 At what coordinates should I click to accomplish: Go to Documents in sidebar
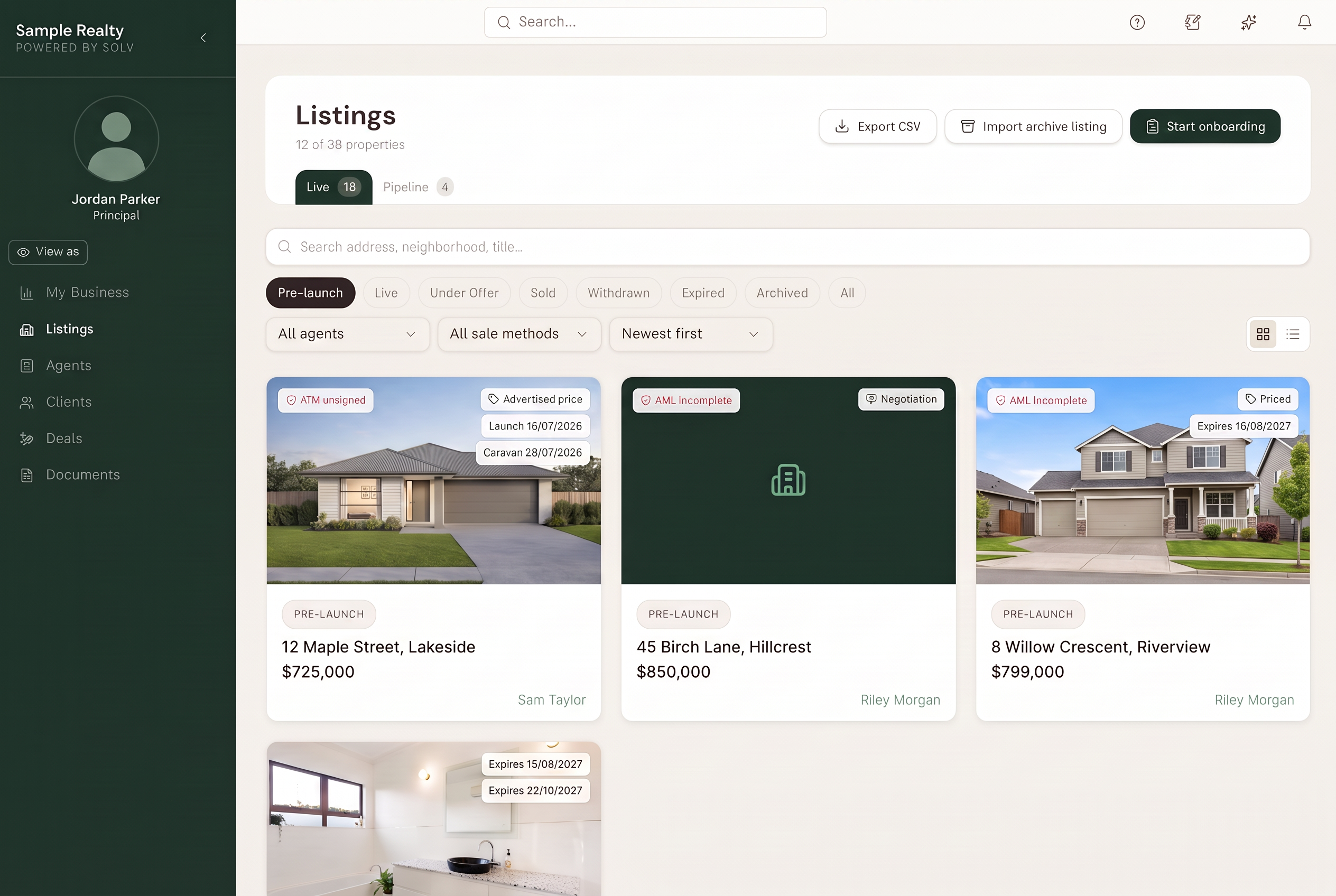83,475
